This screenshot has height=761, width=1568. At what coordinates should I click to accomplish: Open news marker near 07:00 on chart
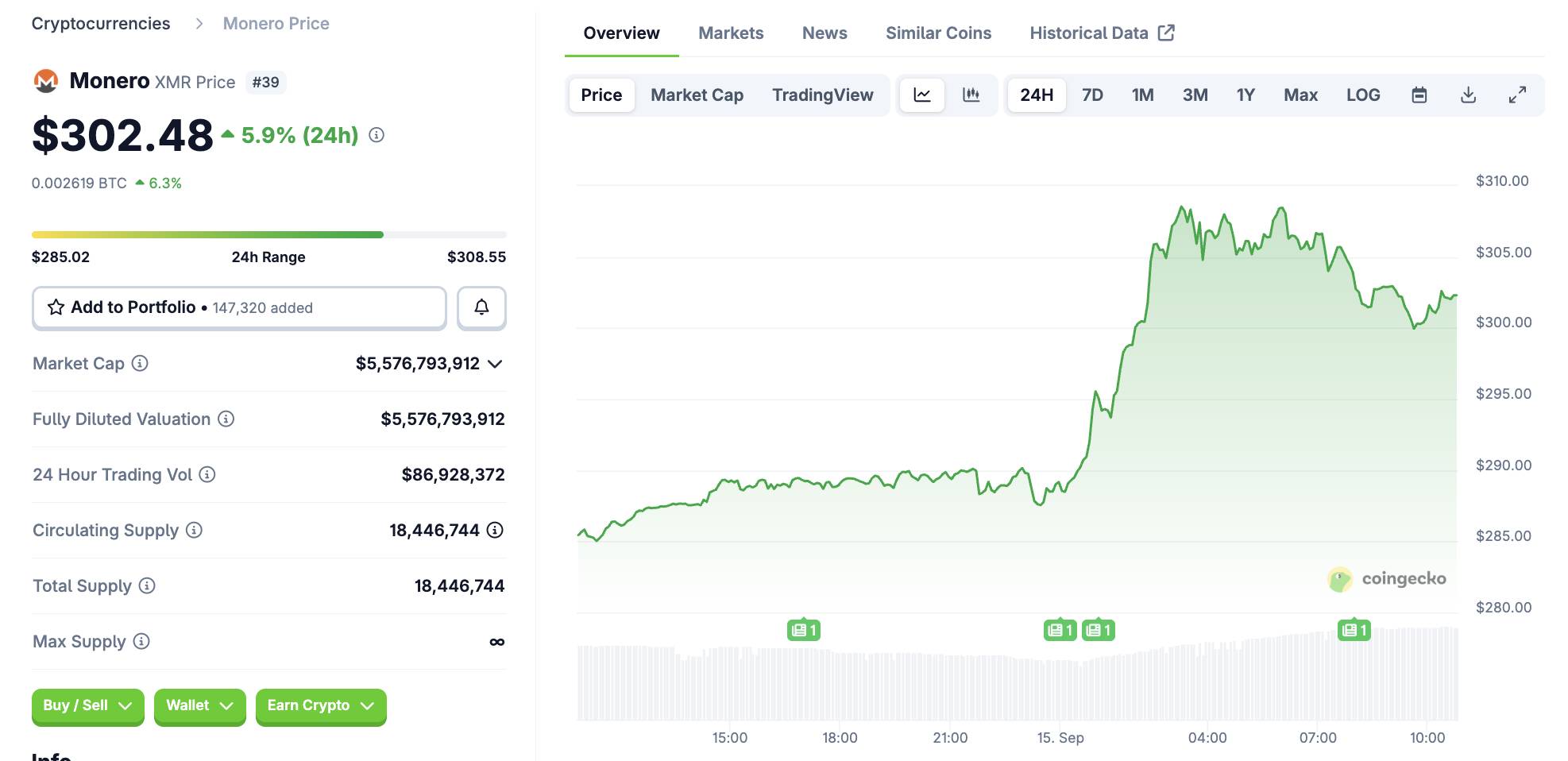pos(1354,630)
